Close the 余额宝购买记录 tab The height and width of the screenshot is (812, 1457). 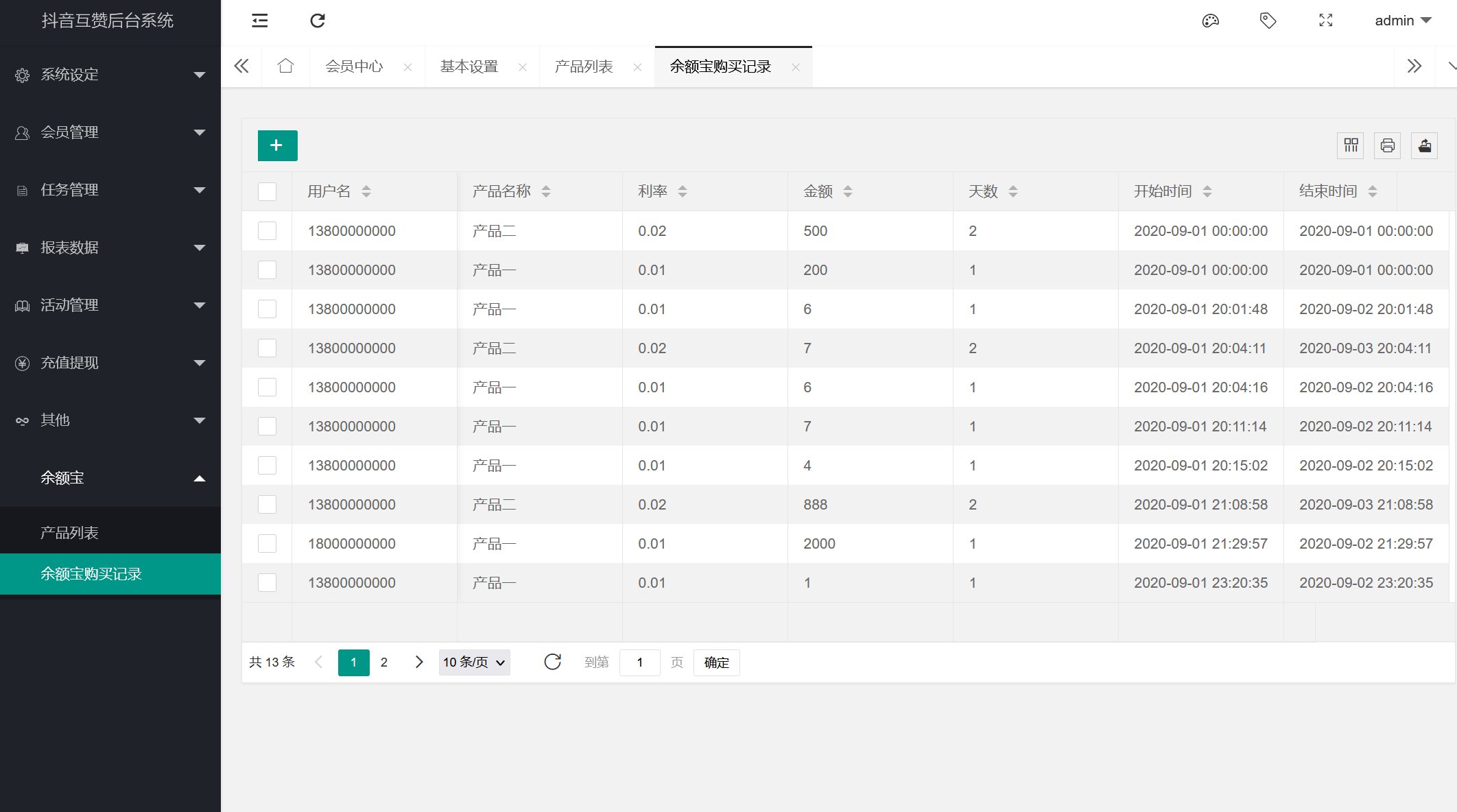(x=796, y=67)
